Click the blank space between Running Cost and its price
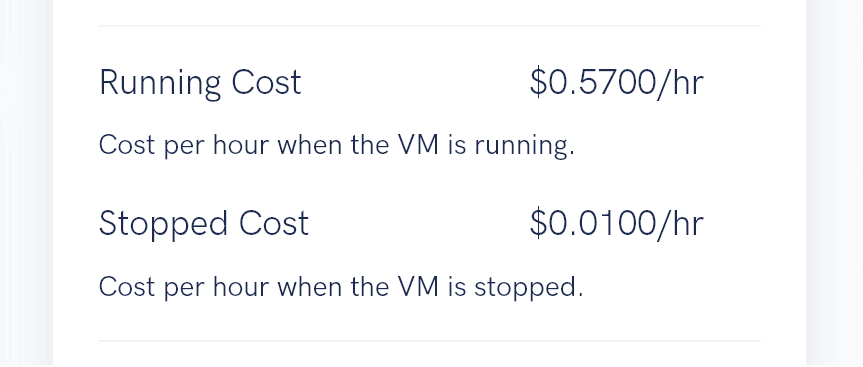863x367 pixels. pyautogui.click(x=416, y=84)
